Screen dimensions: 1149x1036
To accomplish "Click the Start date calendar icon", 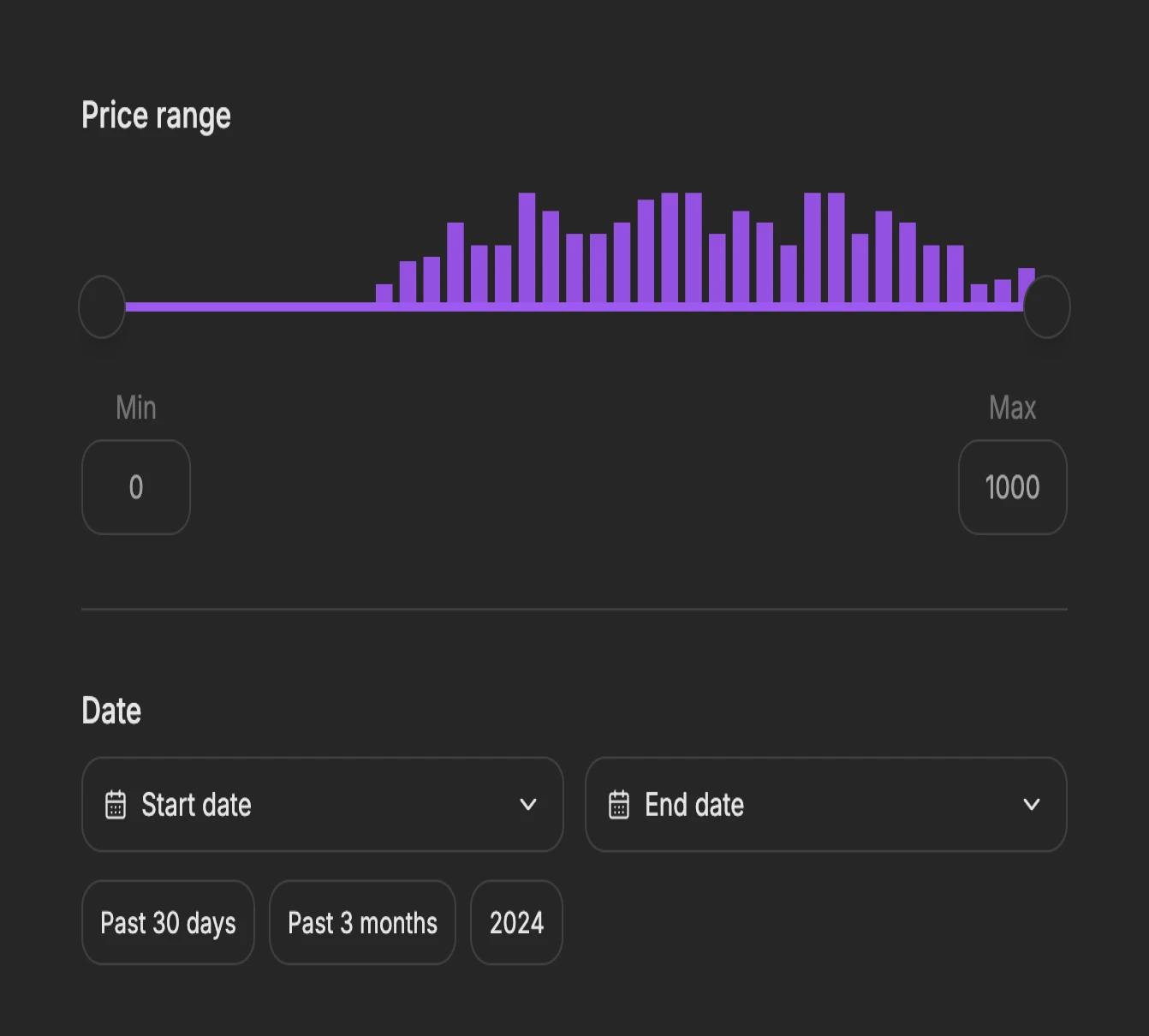I will pos(116,804).
